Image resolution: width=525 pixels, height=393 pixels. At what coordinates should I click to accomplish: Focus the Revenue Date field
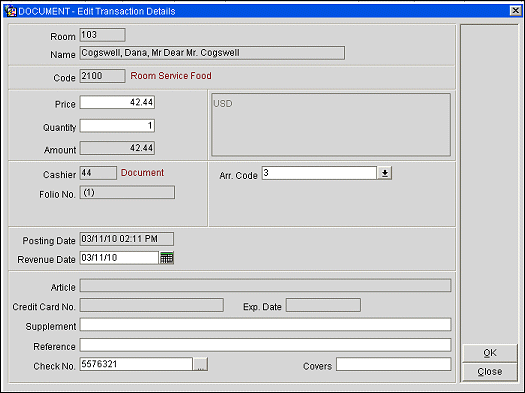pos(119,258)
